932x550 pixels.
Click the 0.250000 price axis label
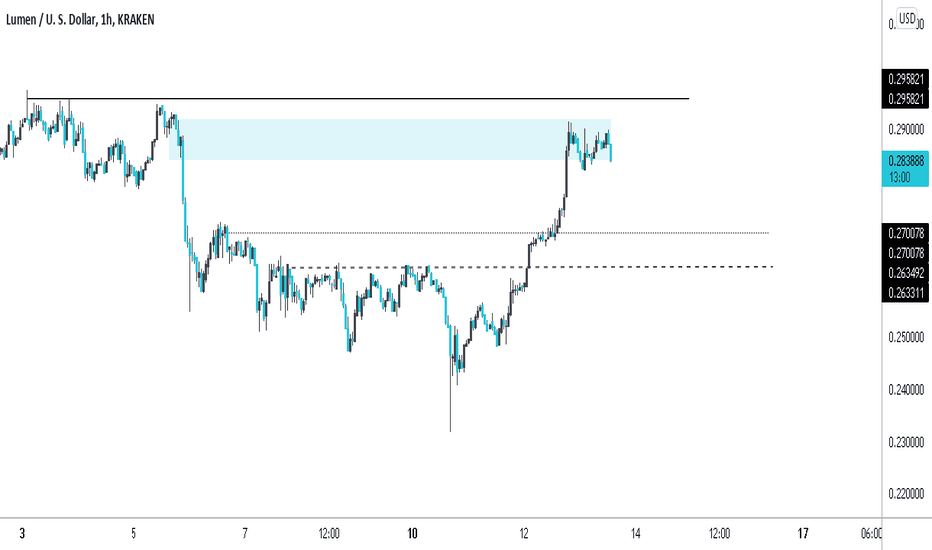point(906,337)
